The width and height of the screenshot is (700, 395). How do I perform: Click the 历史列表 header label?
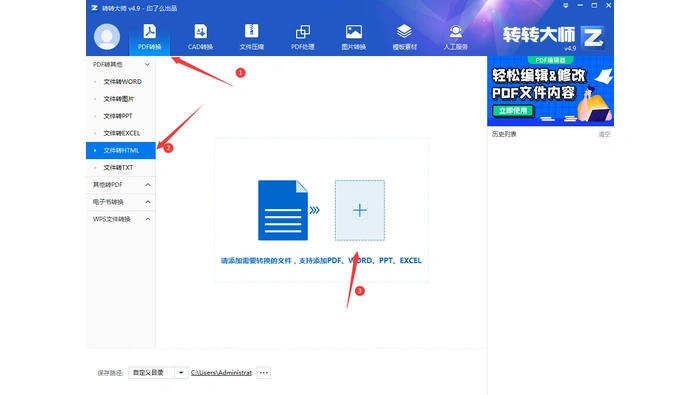[504, 134]
